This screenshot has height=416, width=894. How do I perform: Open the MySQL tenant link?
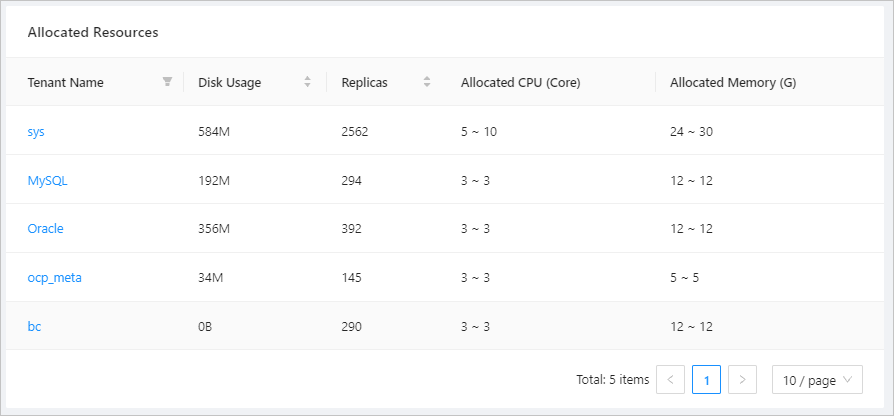[47, 181]
